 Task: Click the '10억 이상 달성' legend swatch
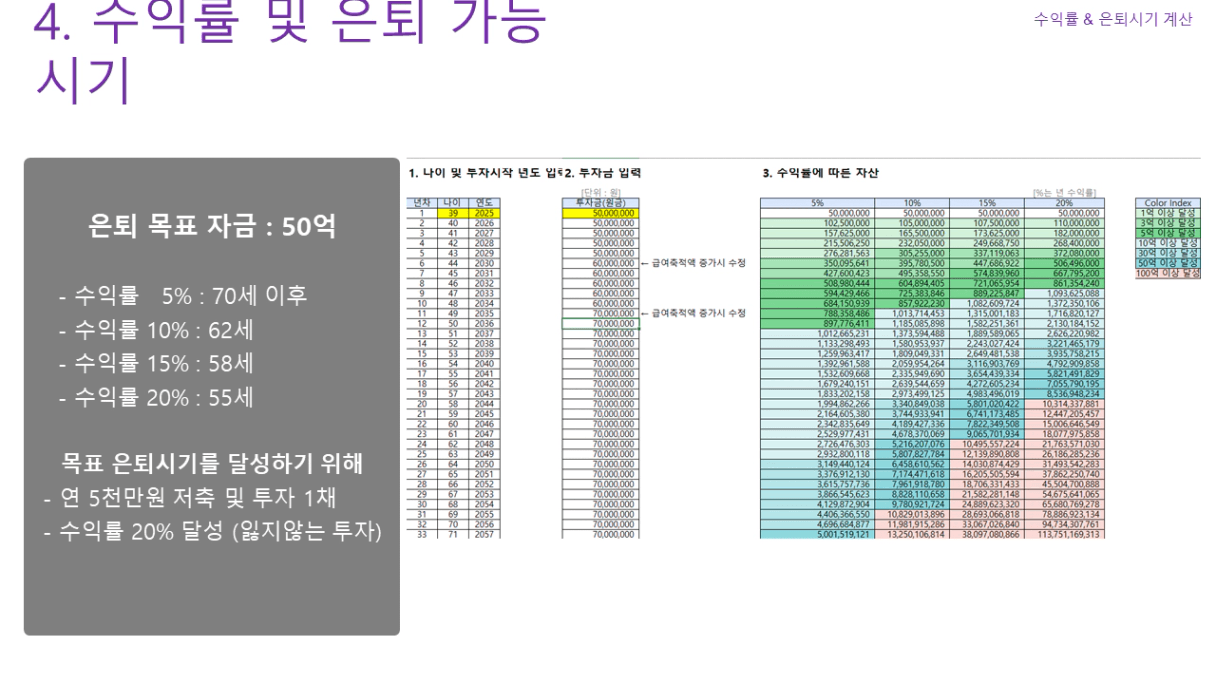point(1166,243)
